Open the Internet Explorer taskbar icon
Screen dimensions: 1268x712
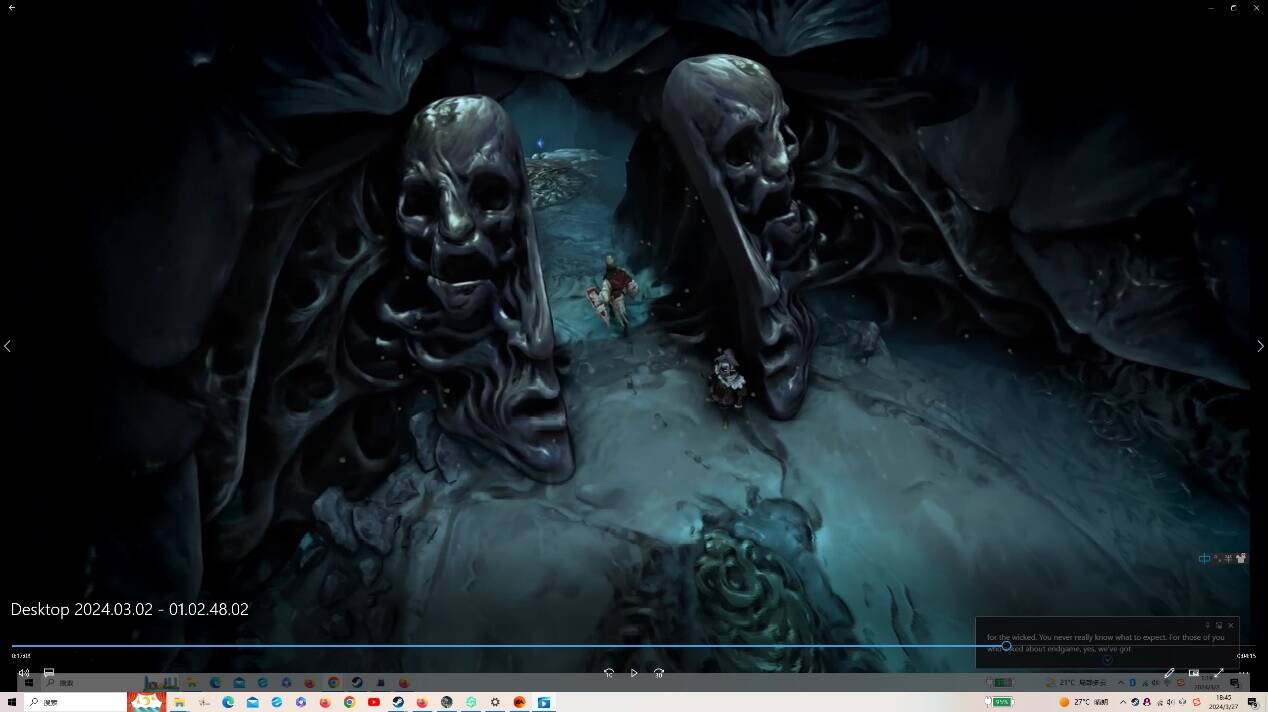click(277, 702)
